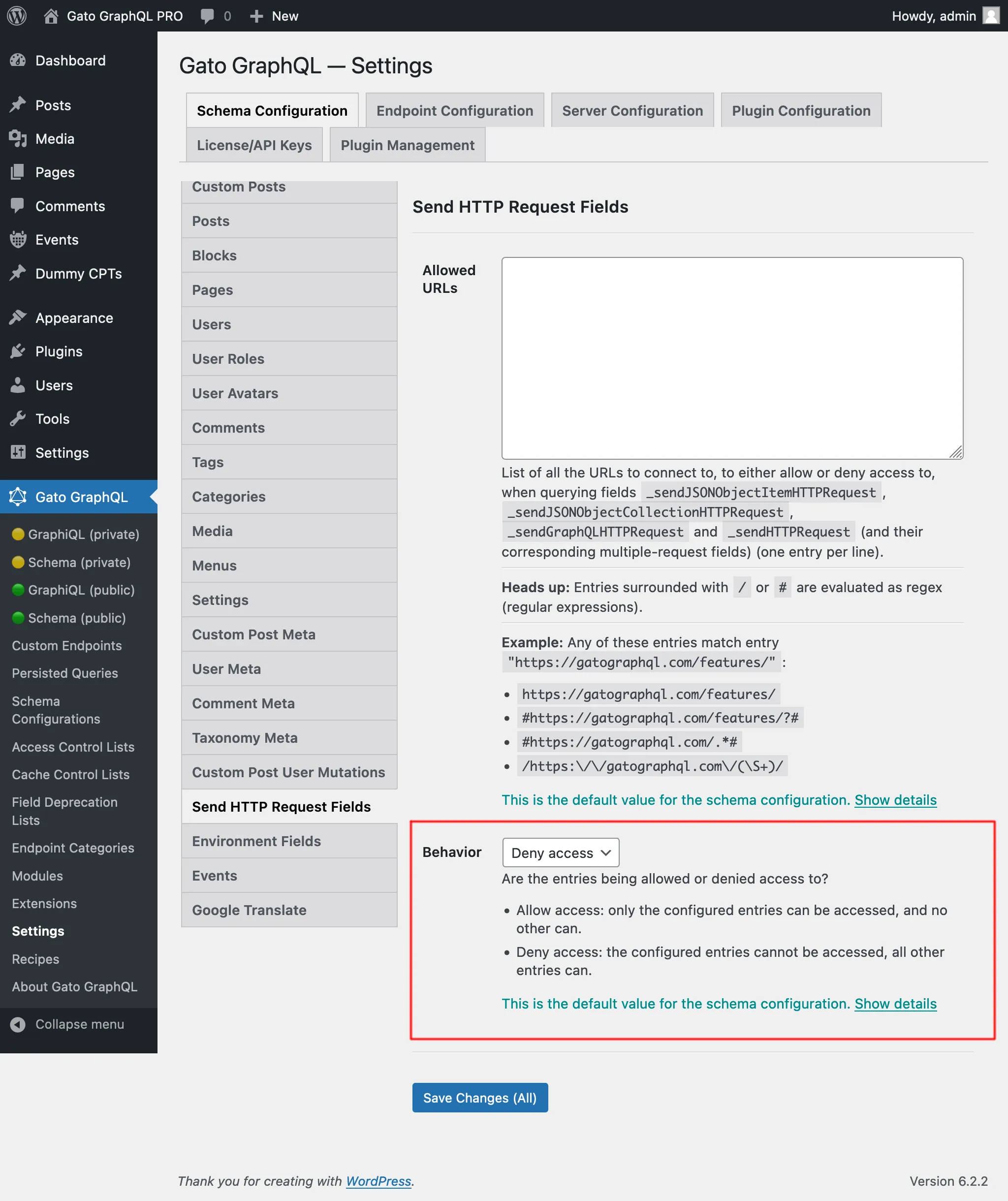Click yellow dot next to GraphiQL (private)

(x=18, y=534)
